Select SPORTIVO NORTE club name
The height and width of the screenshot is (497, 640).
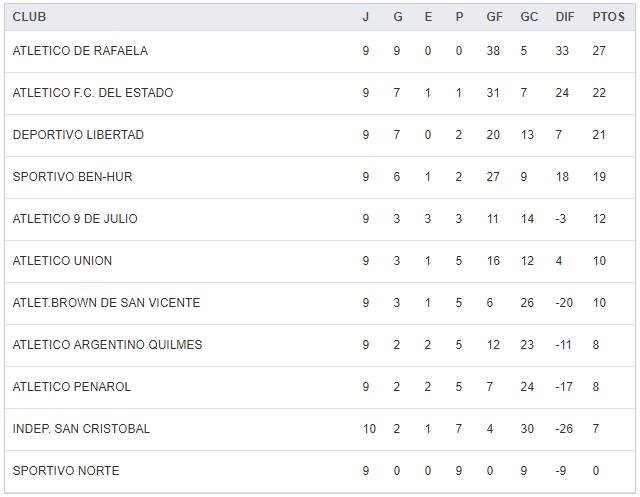tap(66, 471)
